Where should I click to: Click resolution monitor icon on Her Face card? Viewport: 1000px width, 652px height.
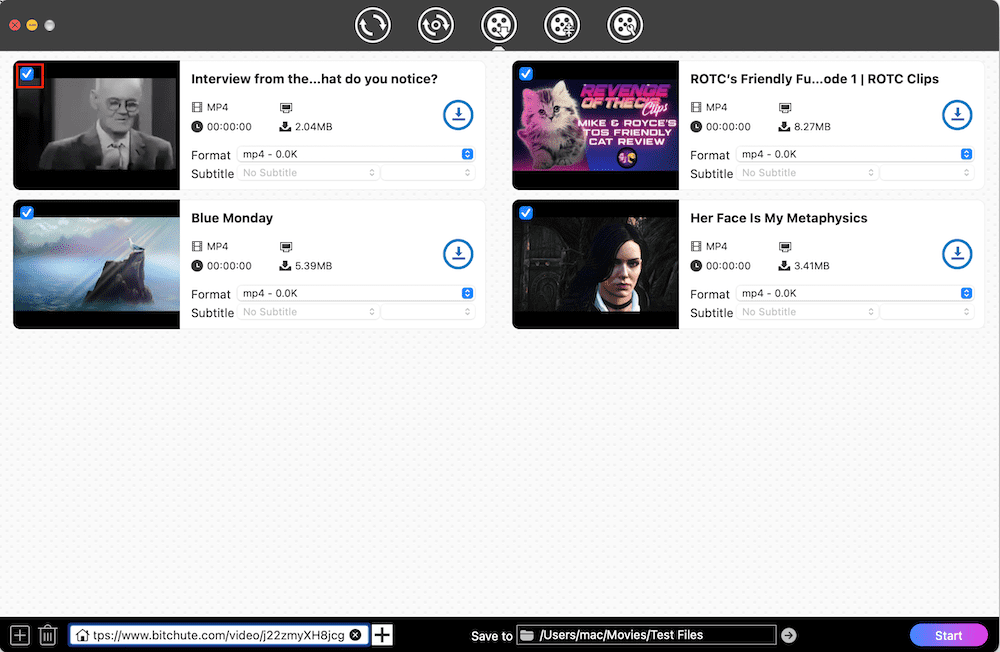click(784, 247)
